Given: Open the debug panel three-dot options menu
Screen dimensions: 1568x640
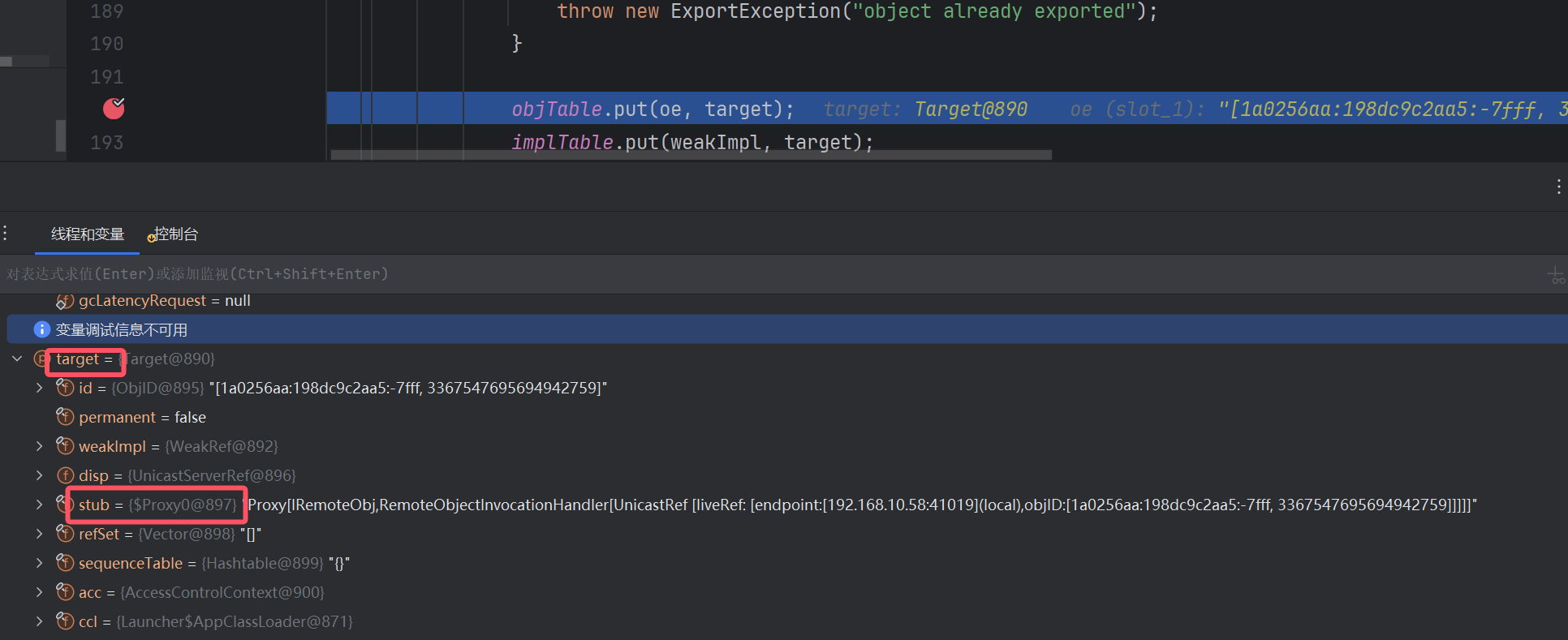Looking at the screenshot, I should tap(1558, 187).
